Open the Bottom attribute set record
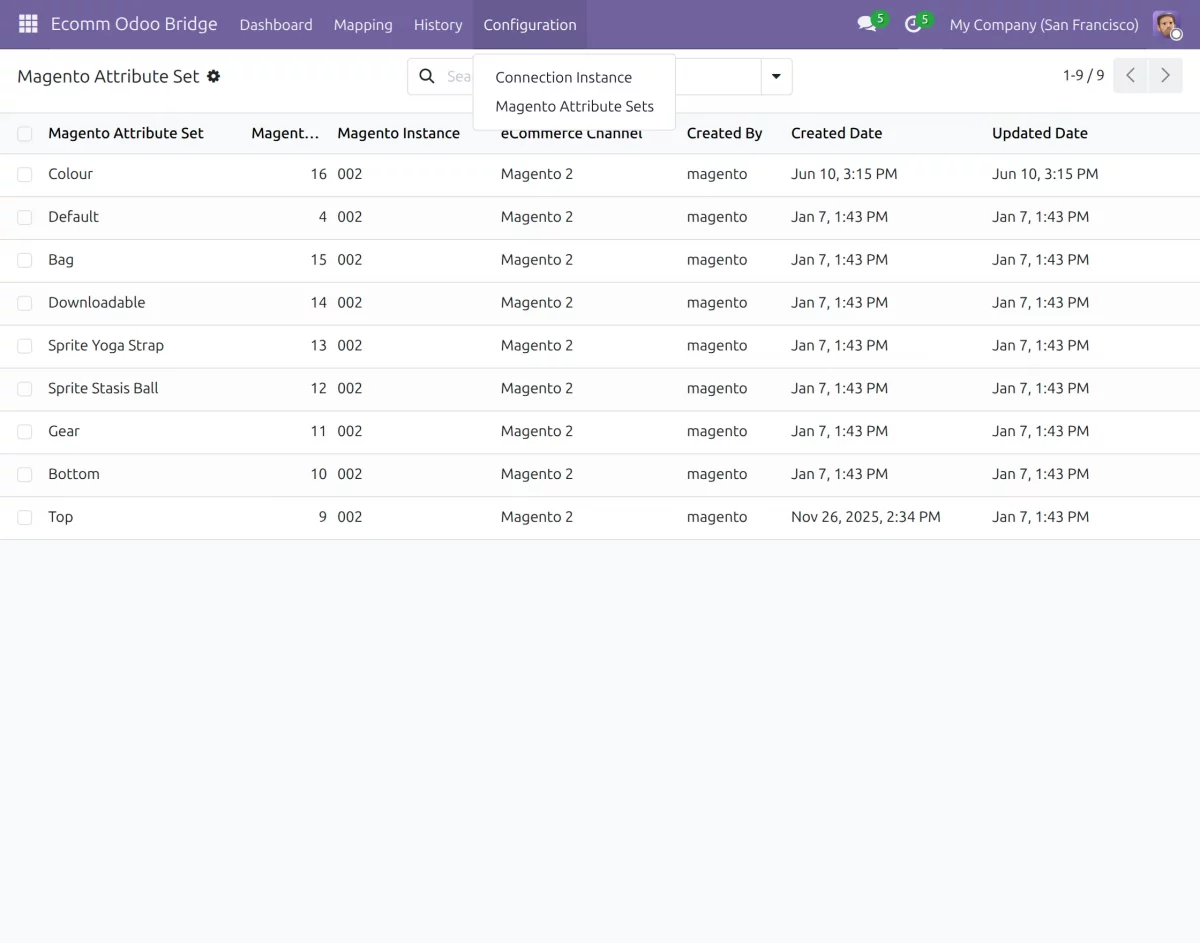 click(x=74, y=475)
